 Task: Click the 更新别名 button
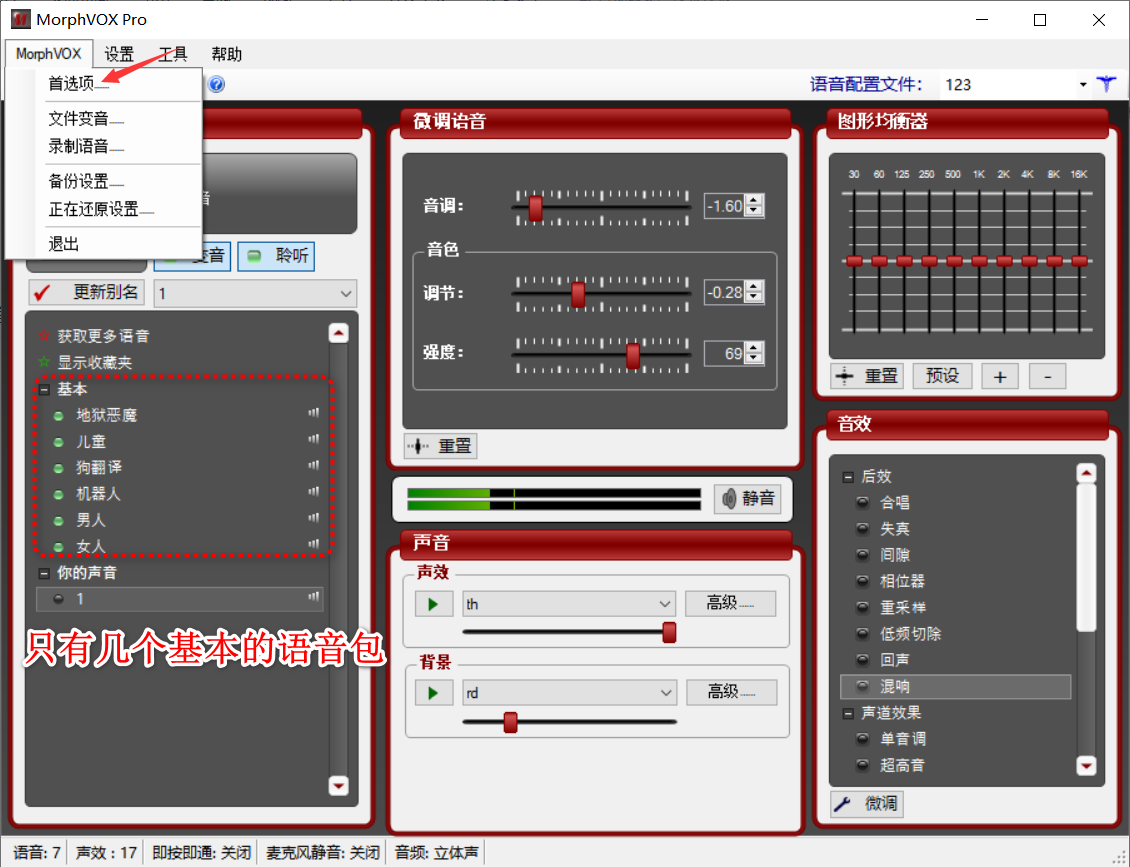click(x=86, y=293)
